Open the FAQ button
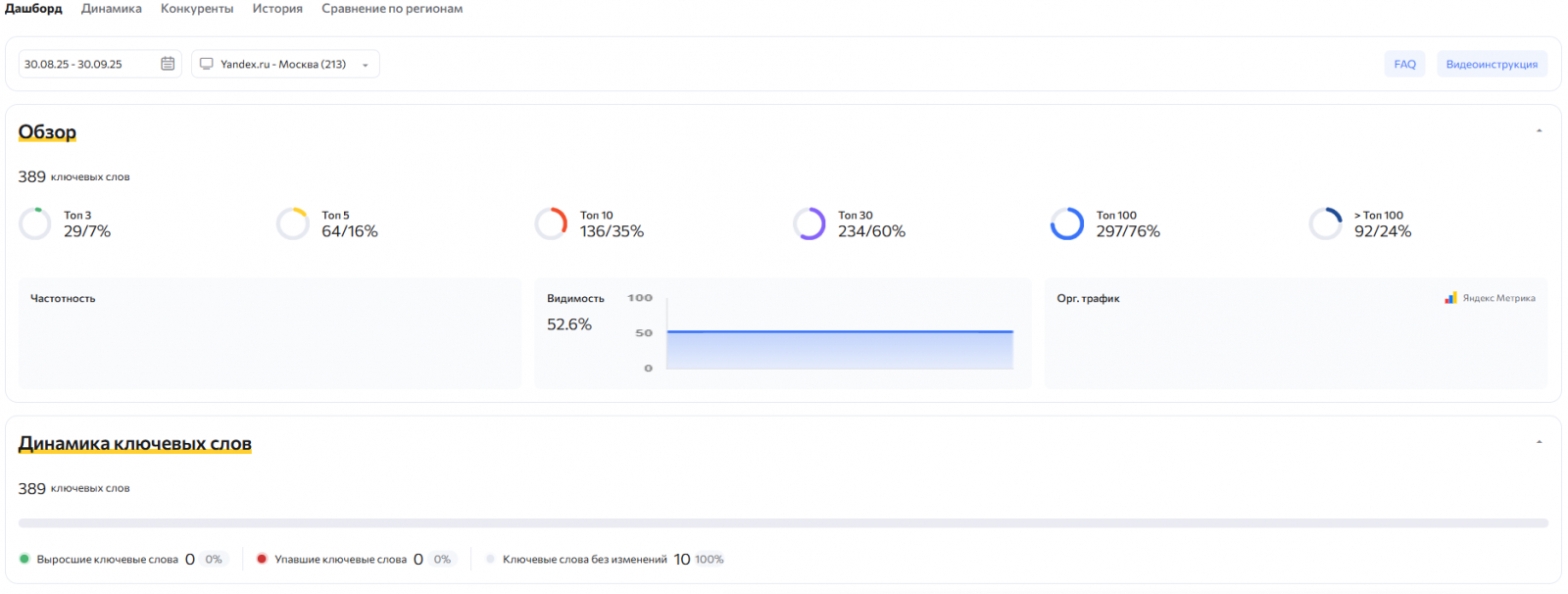Image resolution: width=1568 pixels, height=594 pixels. pyautogui.click(x=1404, y=64)
